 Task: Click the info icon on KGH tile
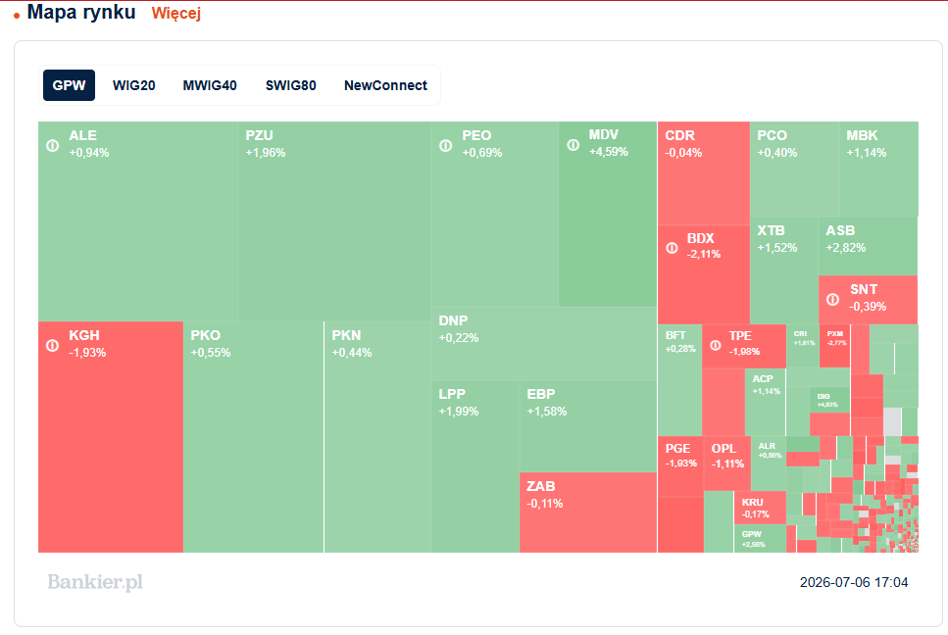(x=53, y=345)
